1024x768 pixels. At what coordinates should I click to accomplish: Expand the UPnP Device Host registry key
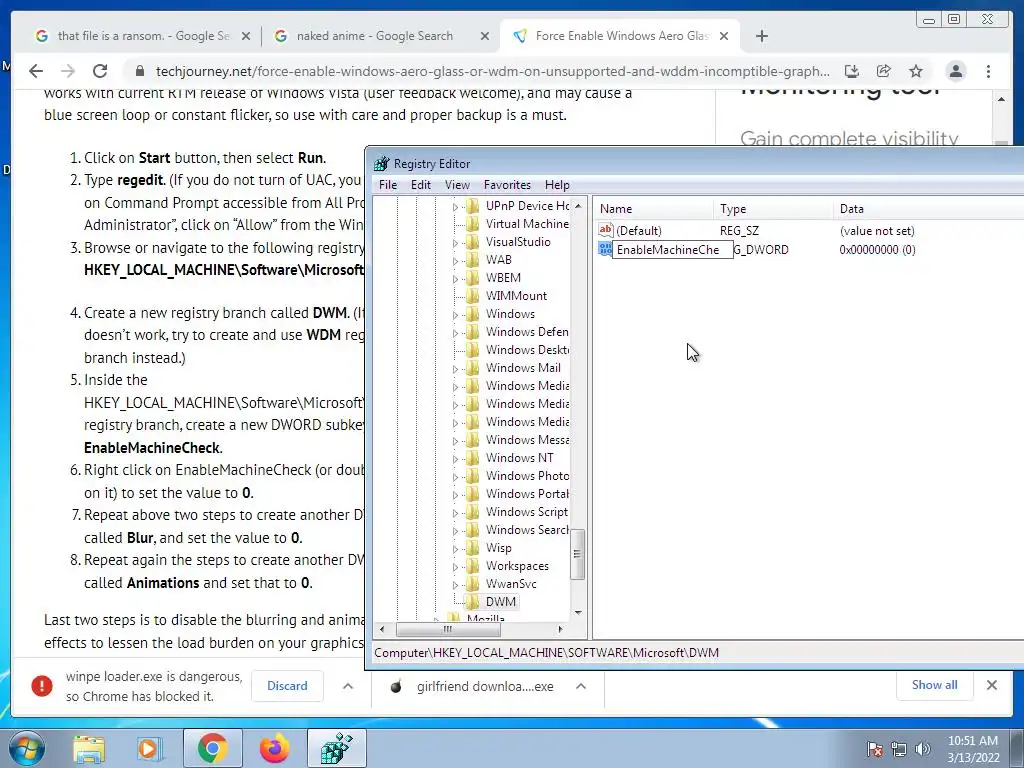point(455,207)
